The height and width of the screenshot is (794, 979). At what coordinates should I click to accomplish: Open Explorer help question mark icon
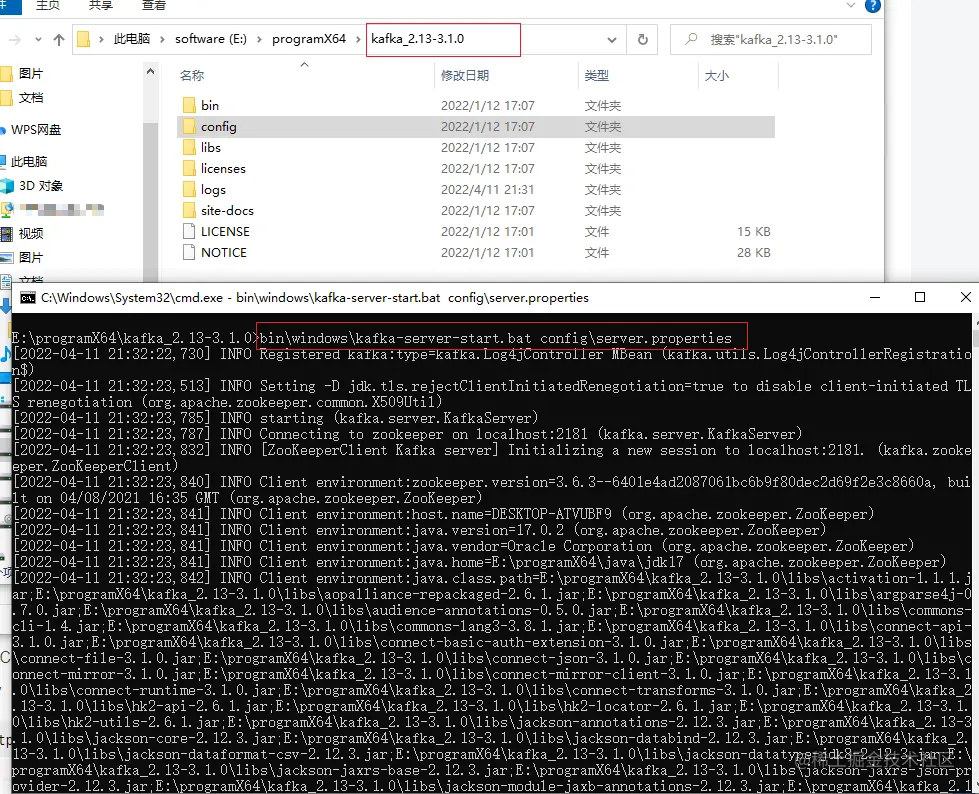(873, 6)
